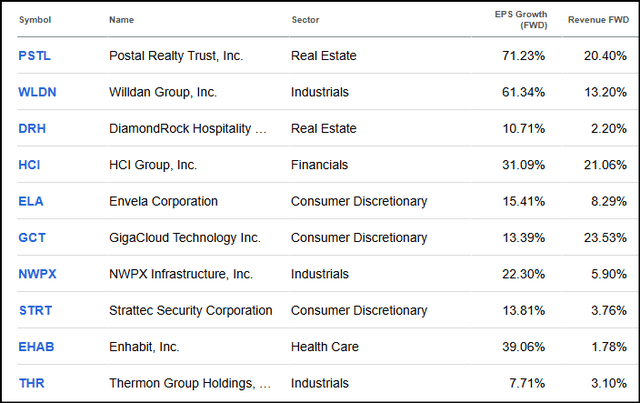Sort by Revenue FWD column header
This screenshot has height=403, width=640.
coord(596,20)
